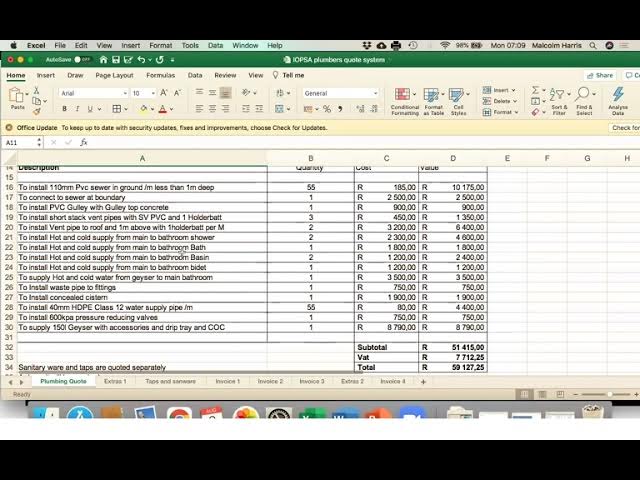
Task: Switch to Page Break Preview in status bar
Action: click(x=560, y=394)
